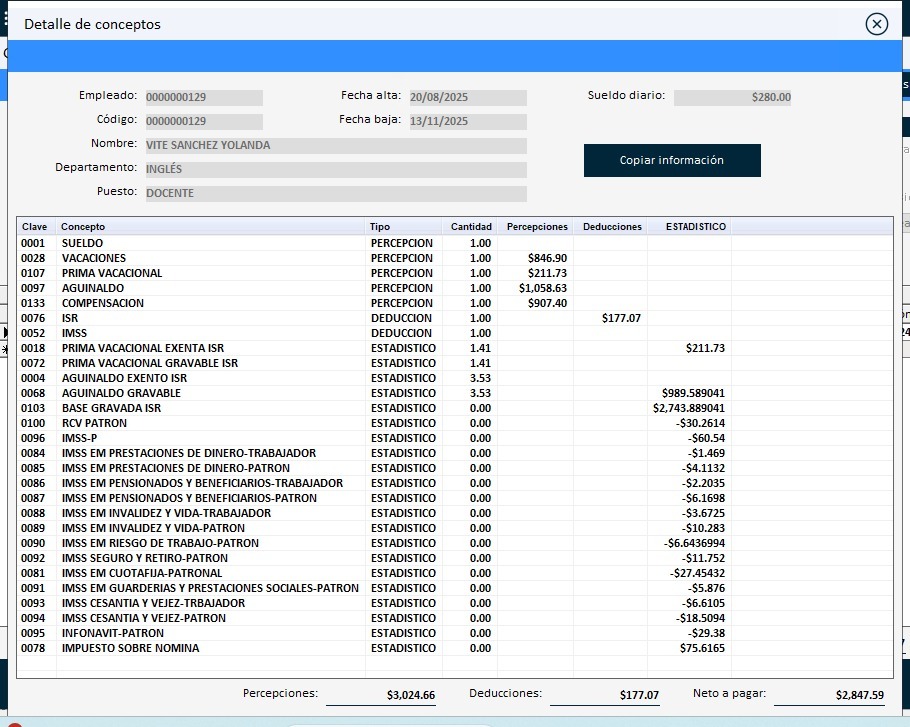Click the Empleado number field
This screenshot has width=910, height=727.
pos(204,98)
